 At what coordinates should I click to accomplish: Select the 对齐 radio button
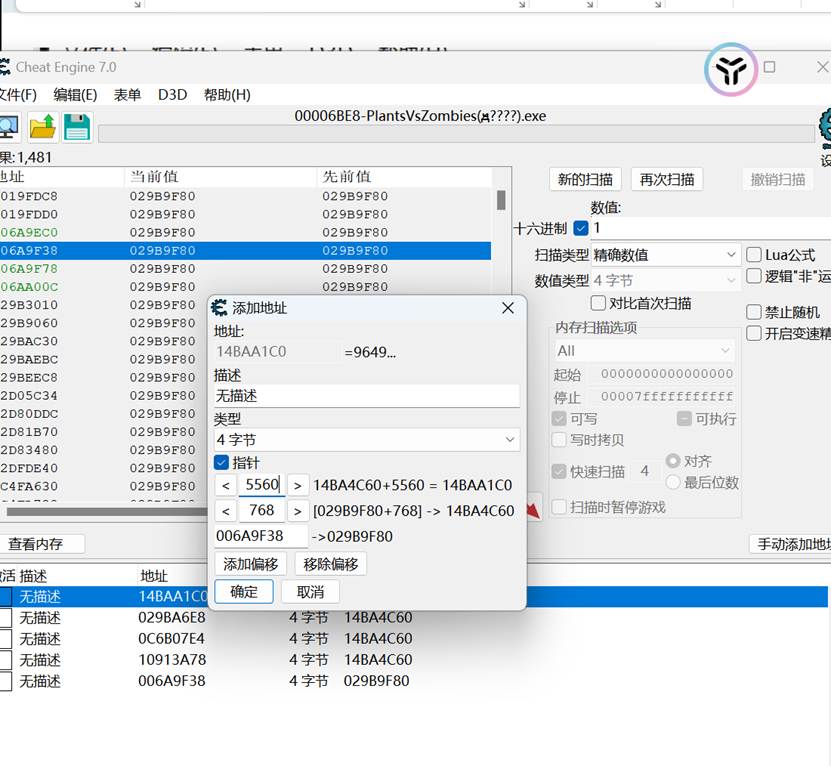(673, 461)
